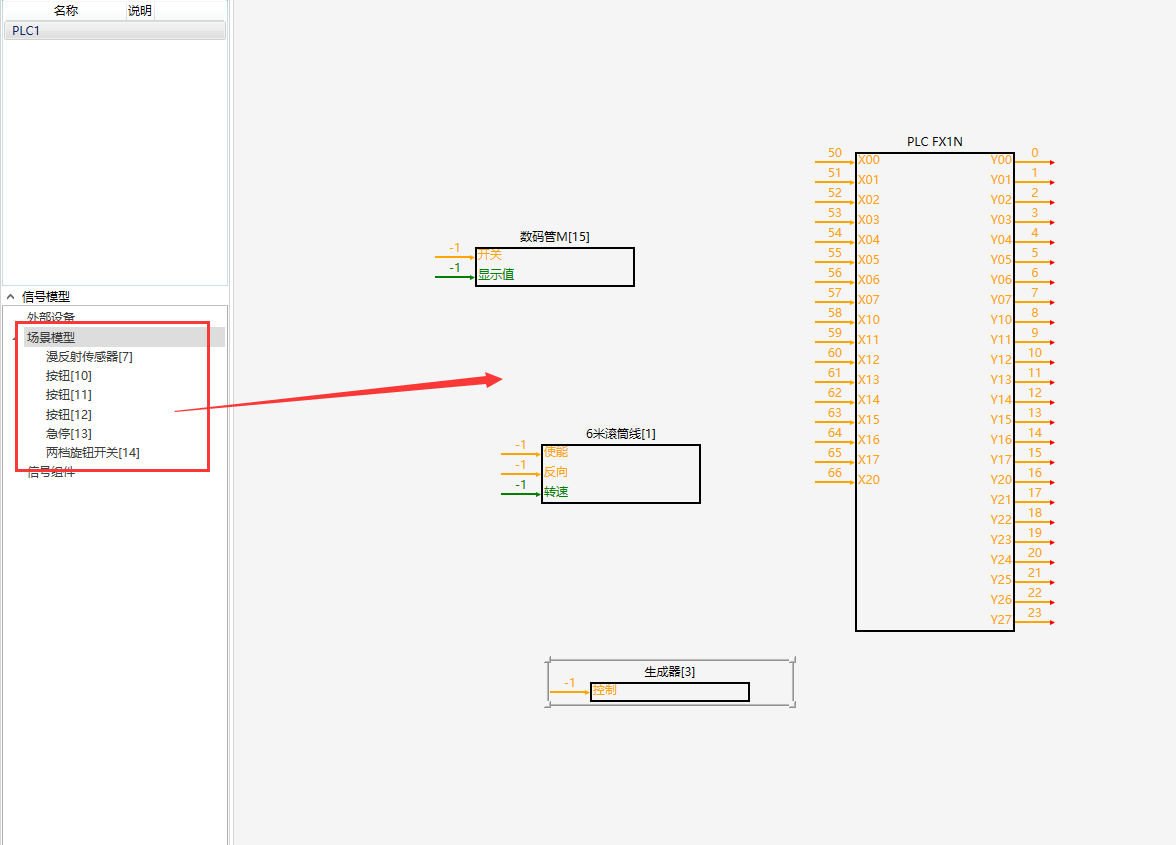Click the Y27 output pin
The width and height of the screenshot is (1176, 845).
pyautogui.click(x=1001, y=620)
